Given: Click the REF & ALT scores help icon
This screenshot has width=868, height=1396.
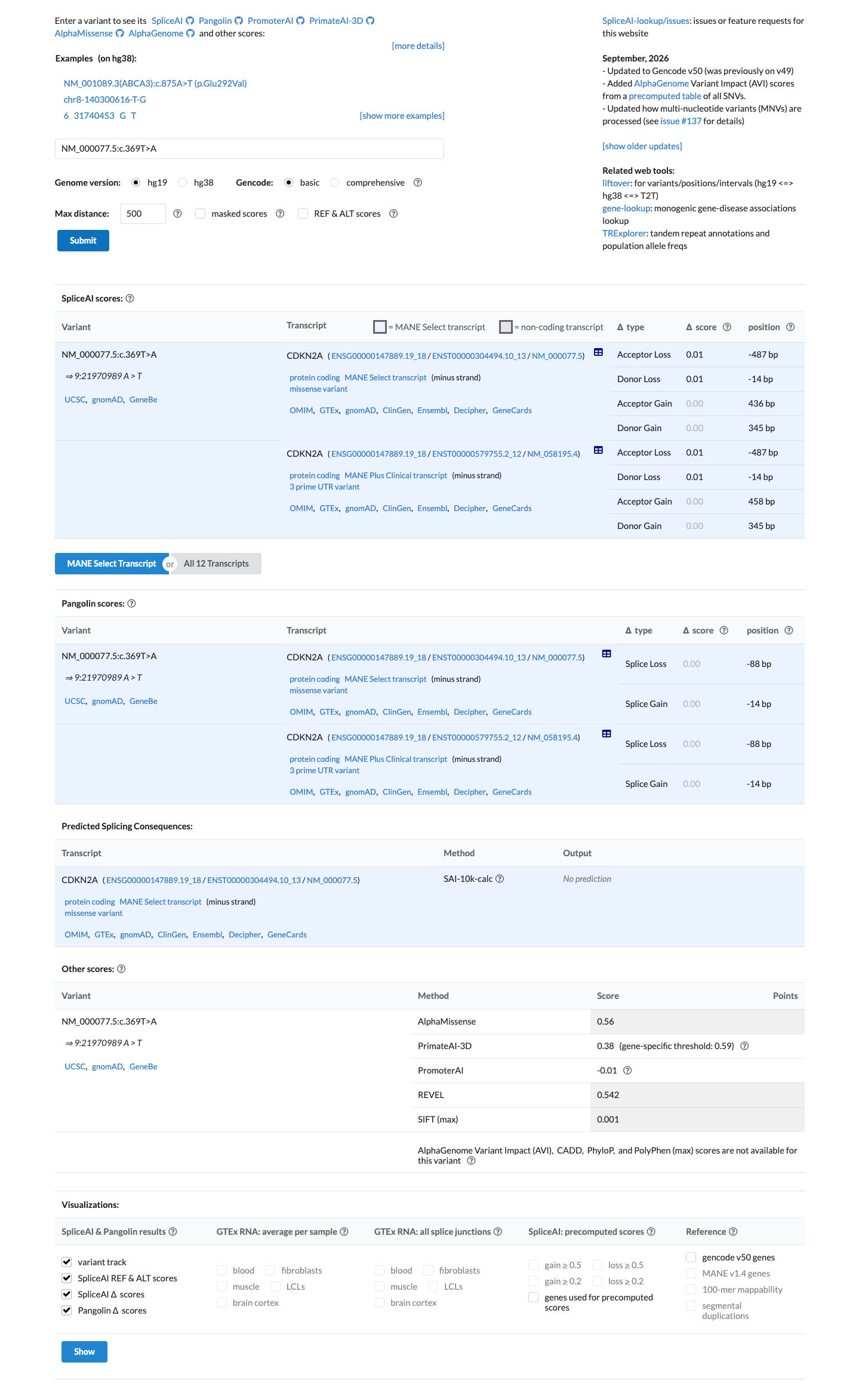Looking at the screenshot, I should (x=393, y=214).
